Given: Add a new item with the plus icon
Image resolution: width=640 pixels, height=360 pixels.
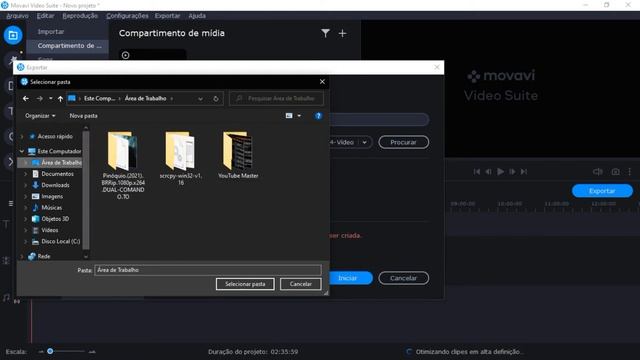Looking at the screenshot, I should coord(342,33).
